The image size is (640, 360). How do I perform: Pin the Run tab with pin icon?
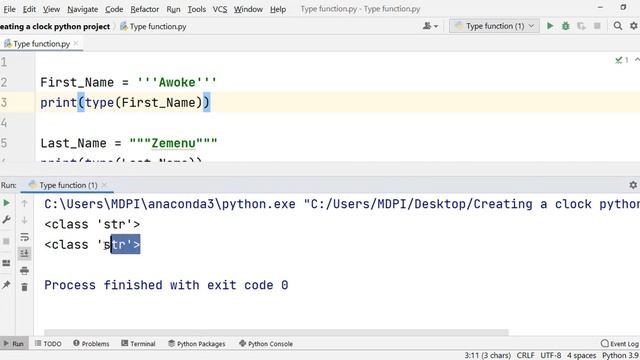(x=7, y=285)
